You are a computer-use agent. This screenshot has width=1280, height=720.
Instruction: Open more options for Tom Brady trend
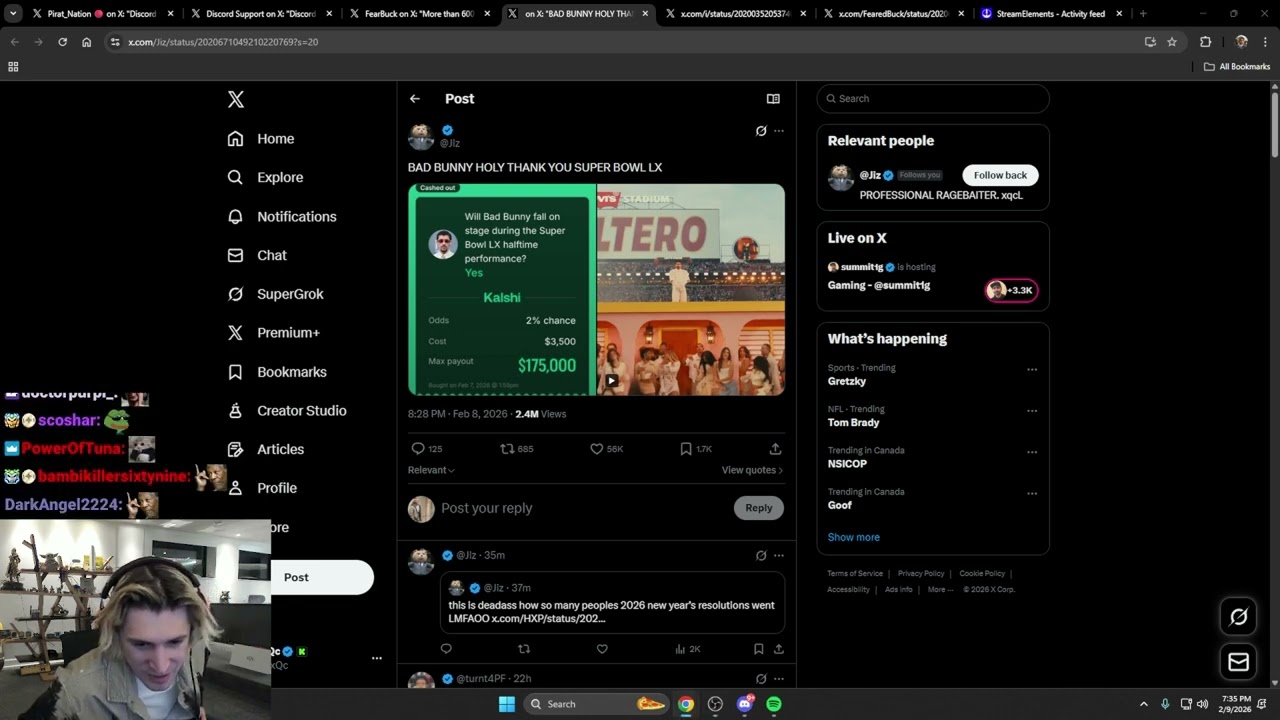click(1032, 411)
